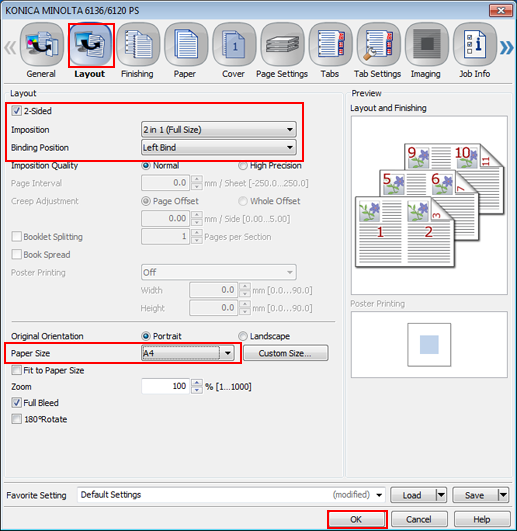
Task: Enable the 180° Rotate checkbox
Action: (16, 419)
